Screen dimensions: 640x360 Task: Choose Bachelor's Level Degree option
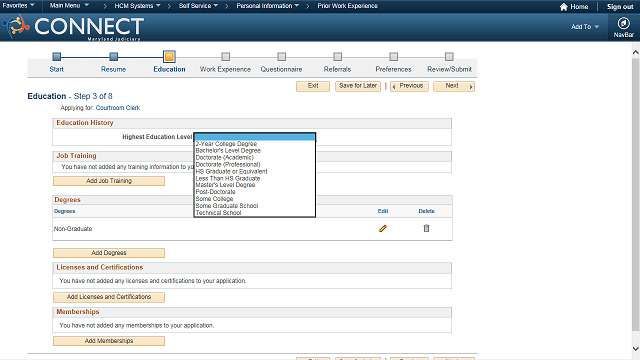255,151
